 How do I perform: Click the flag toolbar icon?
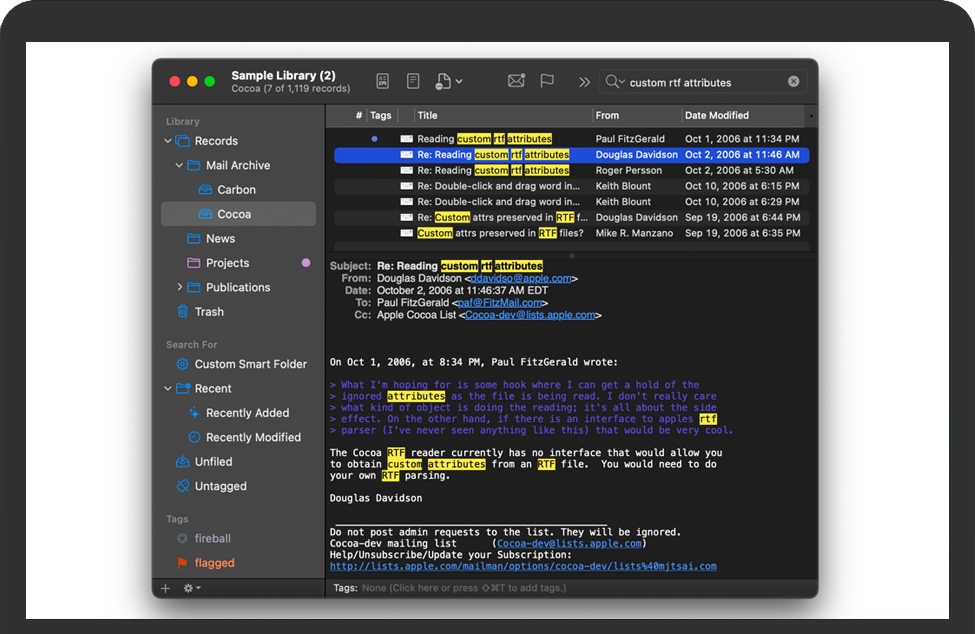pos(547,81)
